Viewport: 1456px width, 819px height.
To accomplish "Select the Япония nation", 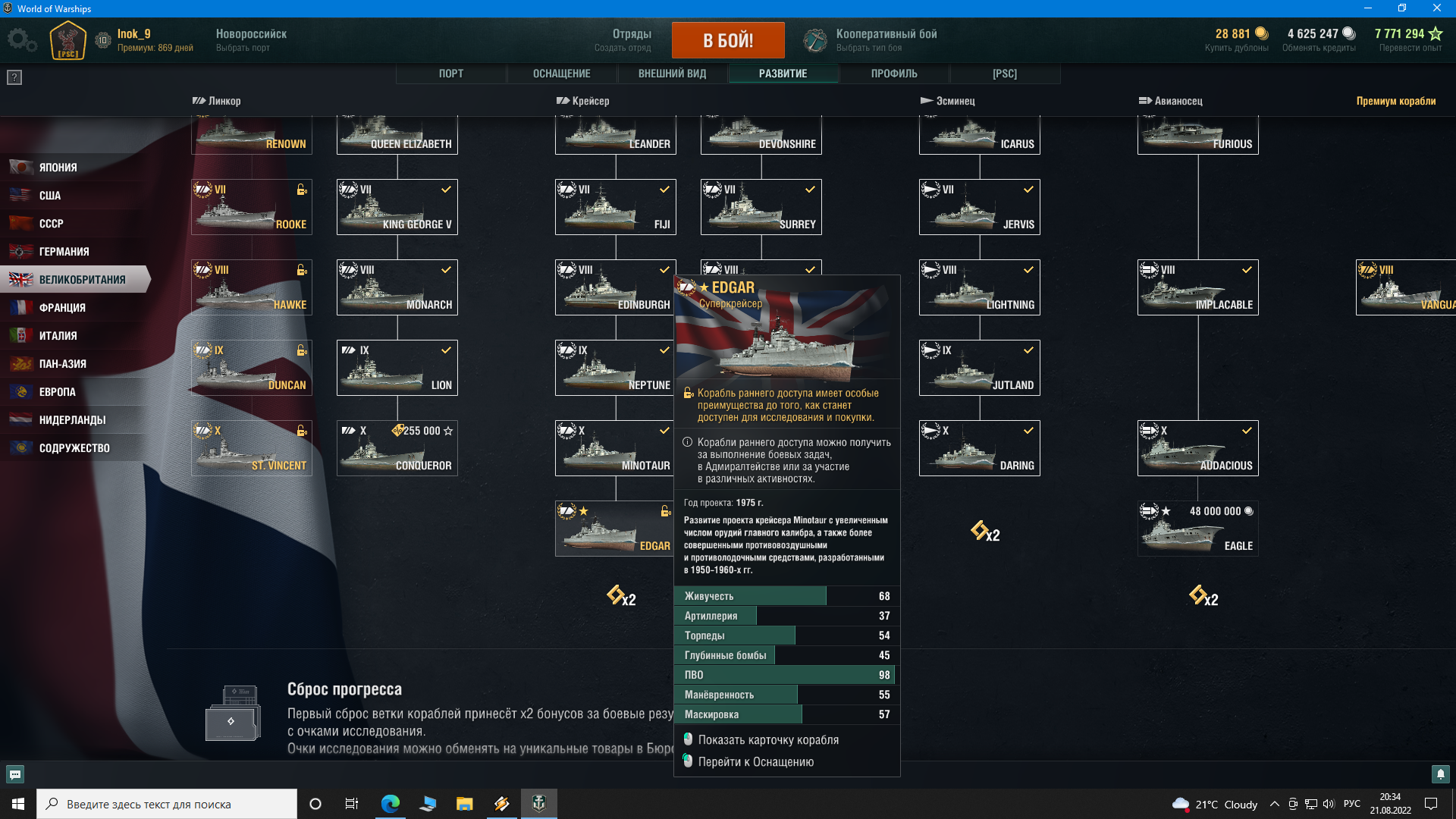I will point(58,168).
